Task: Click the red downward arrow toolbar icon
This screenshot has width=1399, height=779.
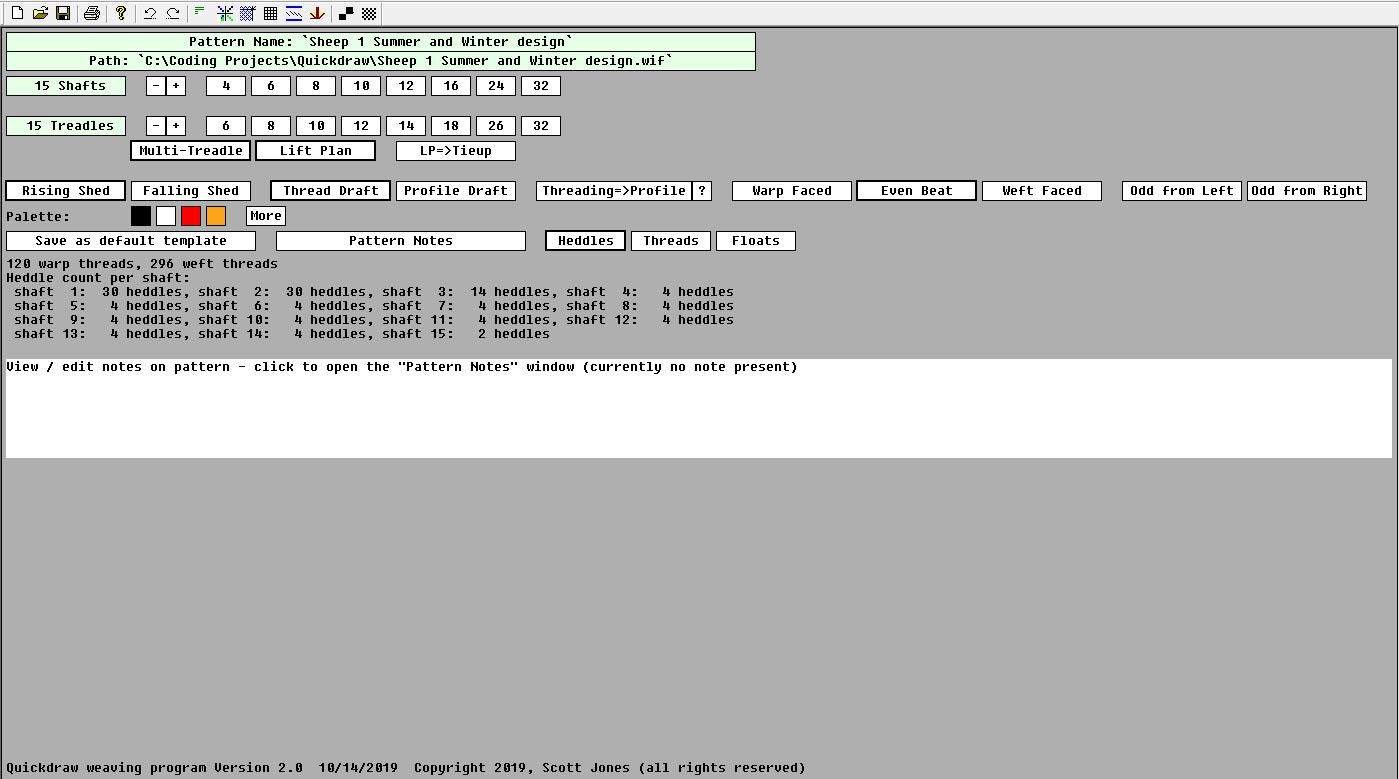Action: [x=317, y=13]
